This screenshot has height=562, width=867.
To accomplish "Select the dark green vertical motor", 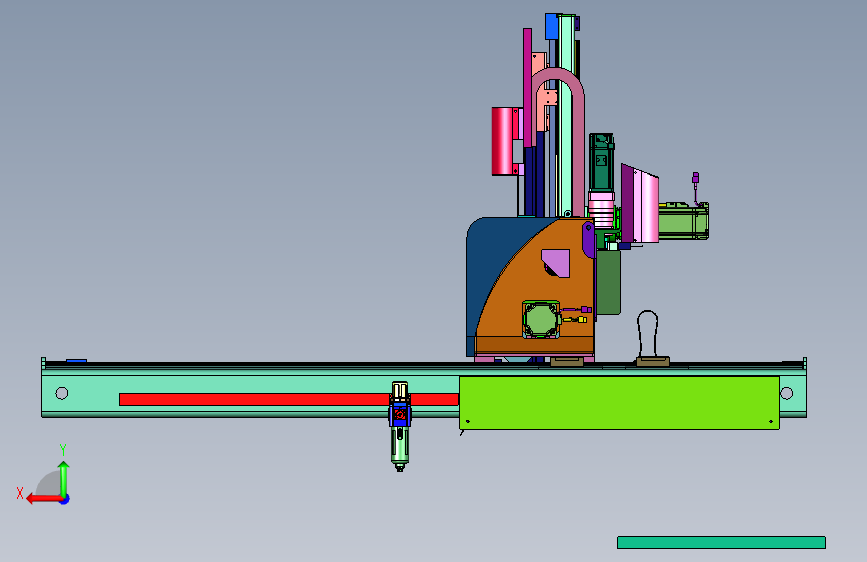I will coord(601,162).
